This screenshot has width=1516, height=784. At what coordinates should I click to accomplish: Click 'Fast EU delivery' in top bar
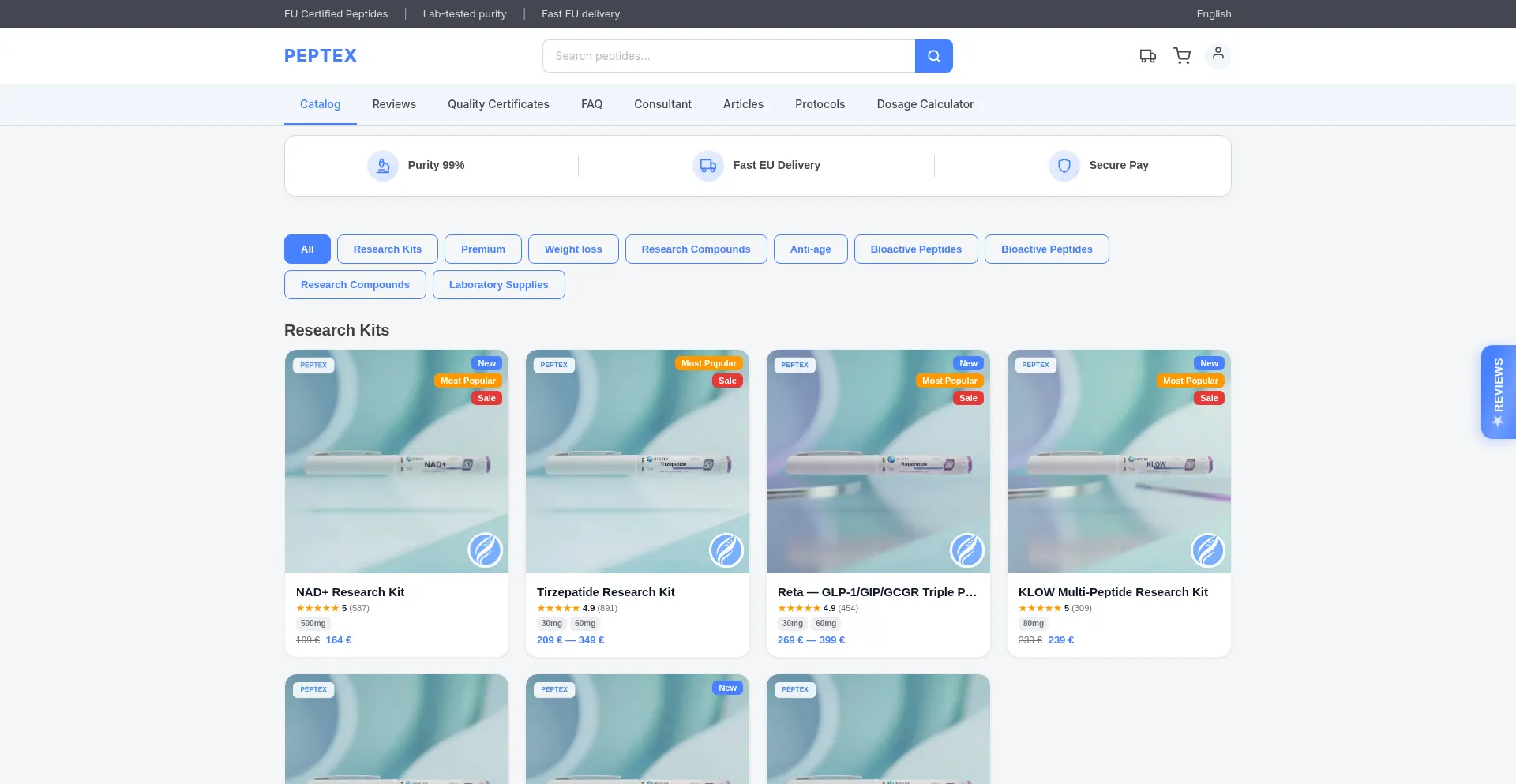pyautogui.click(x=581, y=14)
